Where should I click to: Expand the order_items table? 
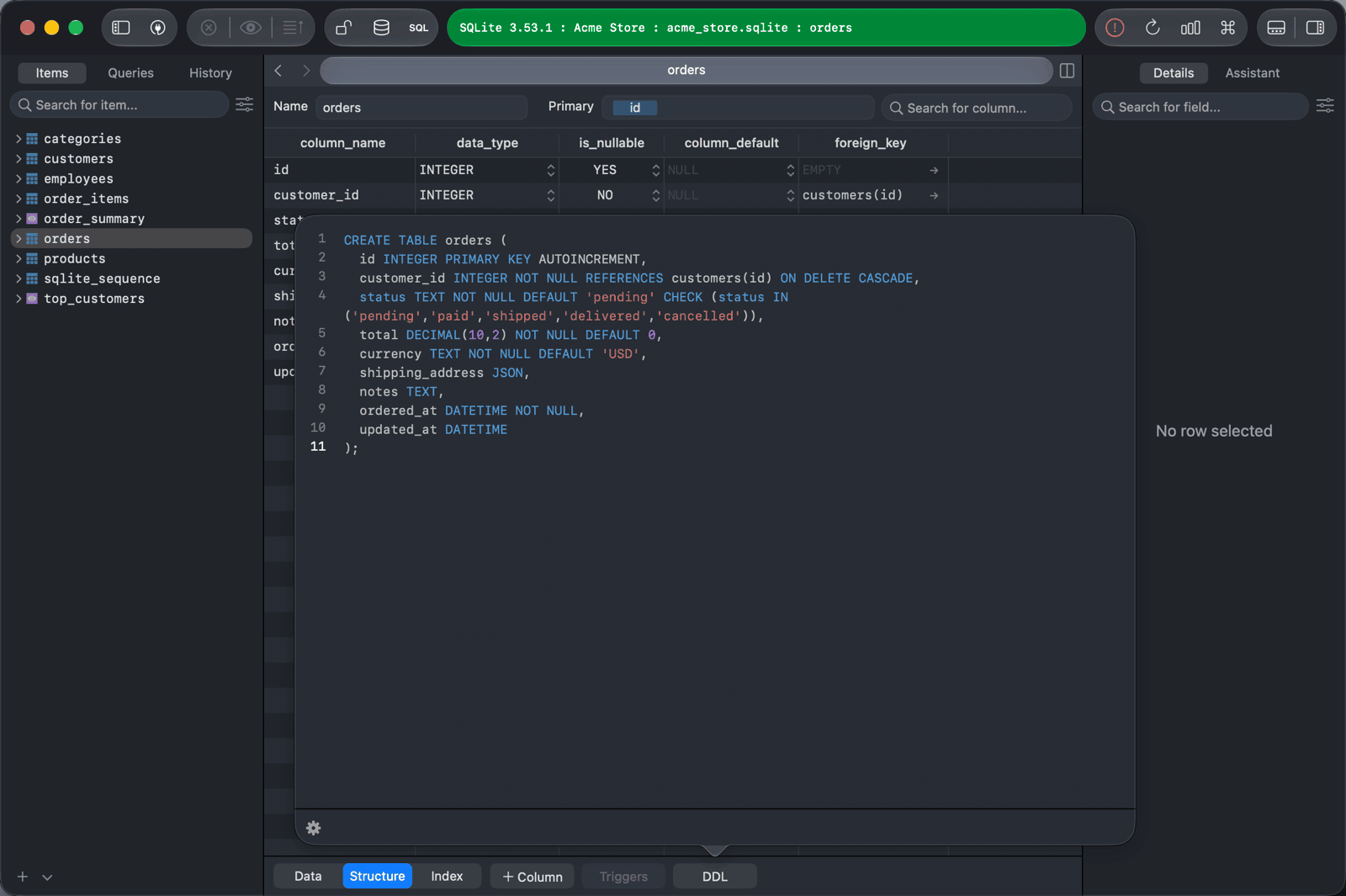point(19,199)
